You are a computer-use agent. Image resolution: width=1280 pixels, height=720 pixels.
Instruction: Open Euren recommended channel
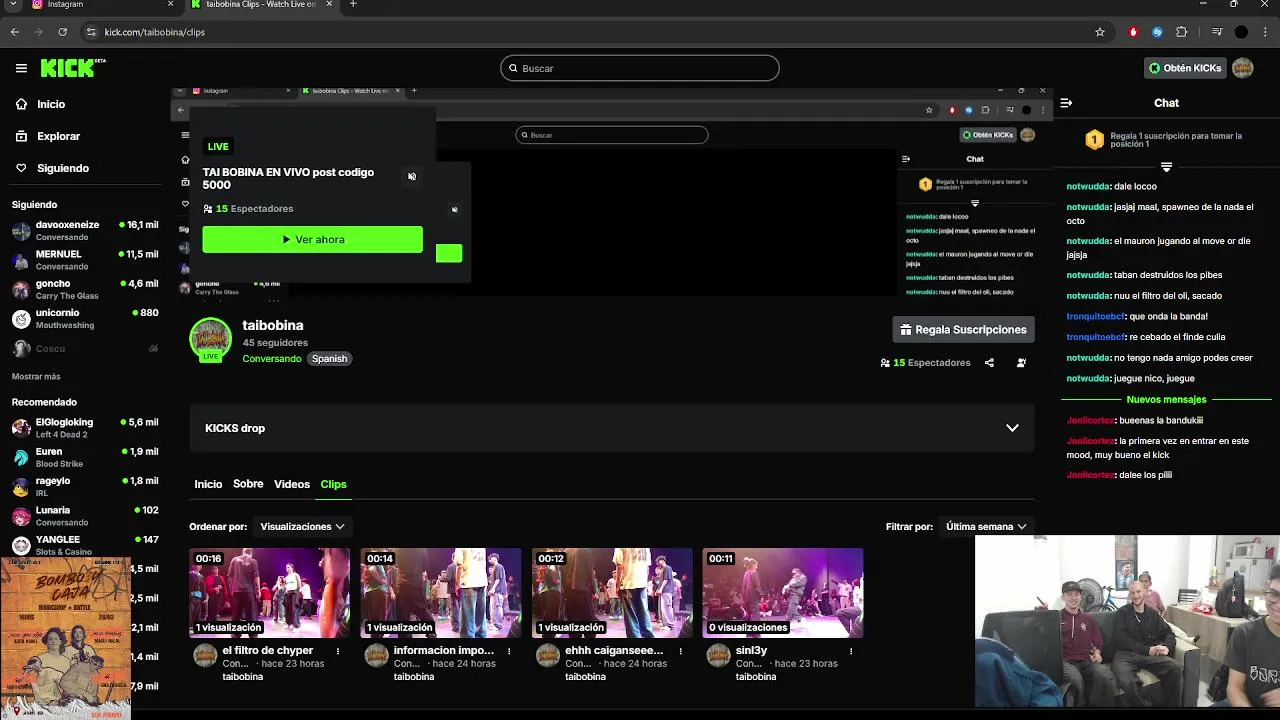[x=85, y=457]
